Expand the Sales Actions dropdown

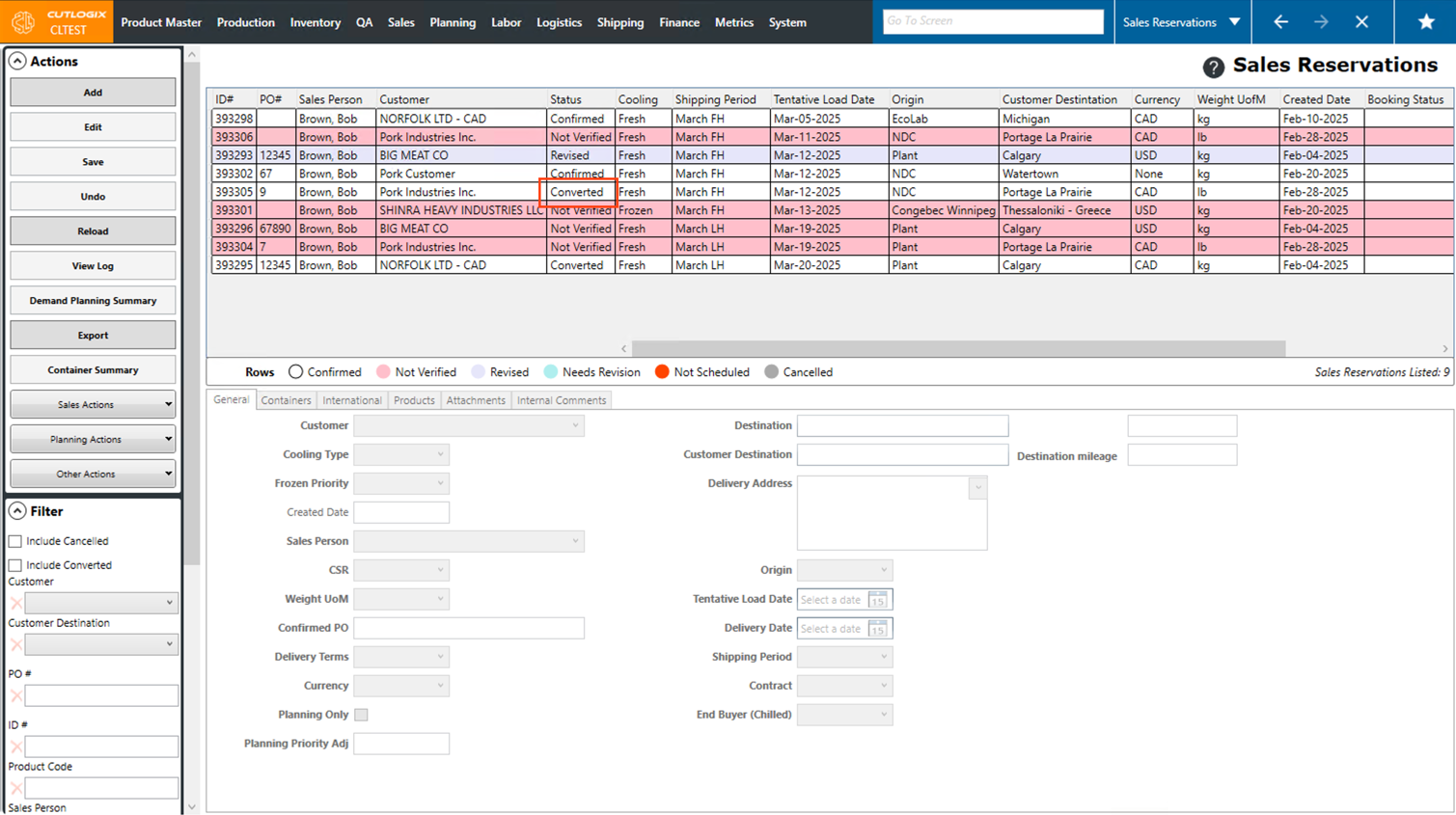pos(93,405)
